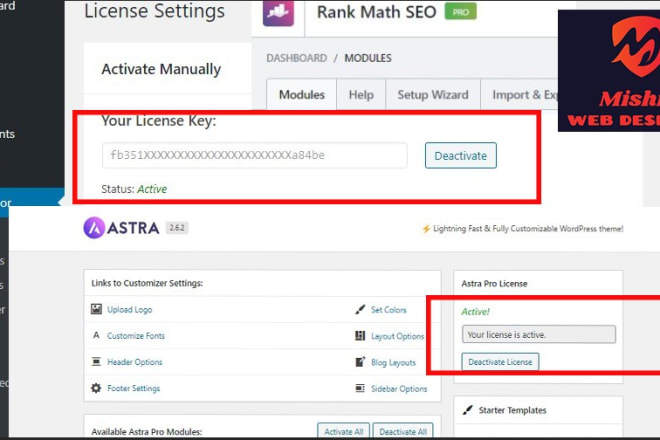The height and width of the screenshot is (440, 660).
Task: Click the Header Options icon
Action: [96, 361]
